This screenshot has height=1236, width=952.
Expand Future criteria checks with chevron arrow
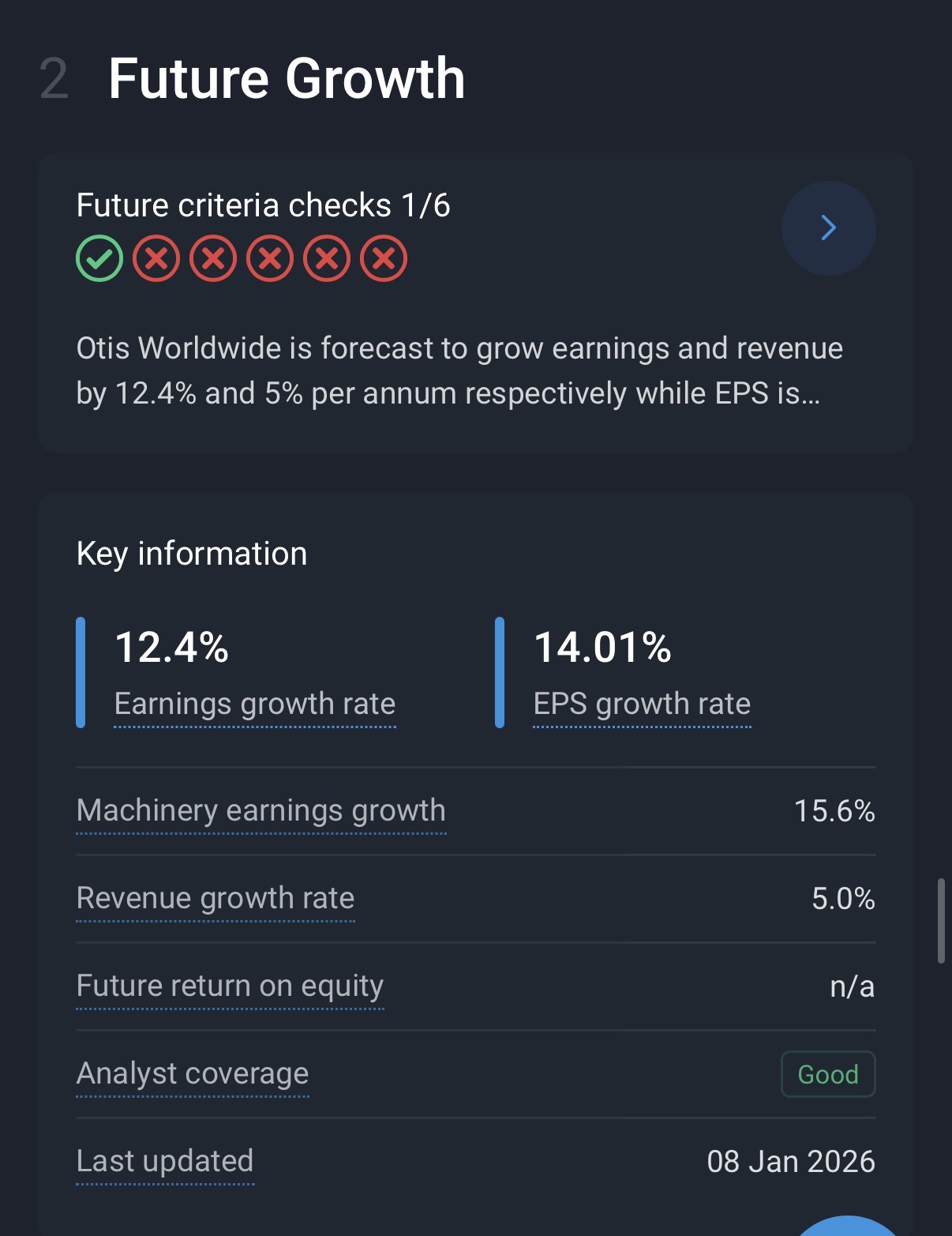click(828, 228)
